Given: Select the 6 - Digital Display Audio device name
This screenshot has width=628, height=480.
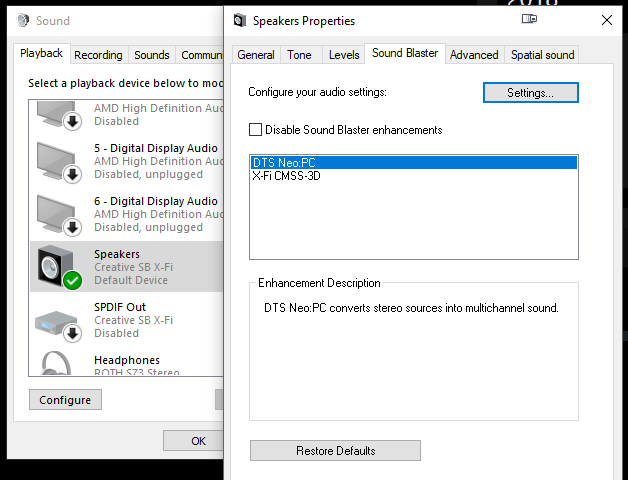Looking at the screenshot, I should pos(156,201).
